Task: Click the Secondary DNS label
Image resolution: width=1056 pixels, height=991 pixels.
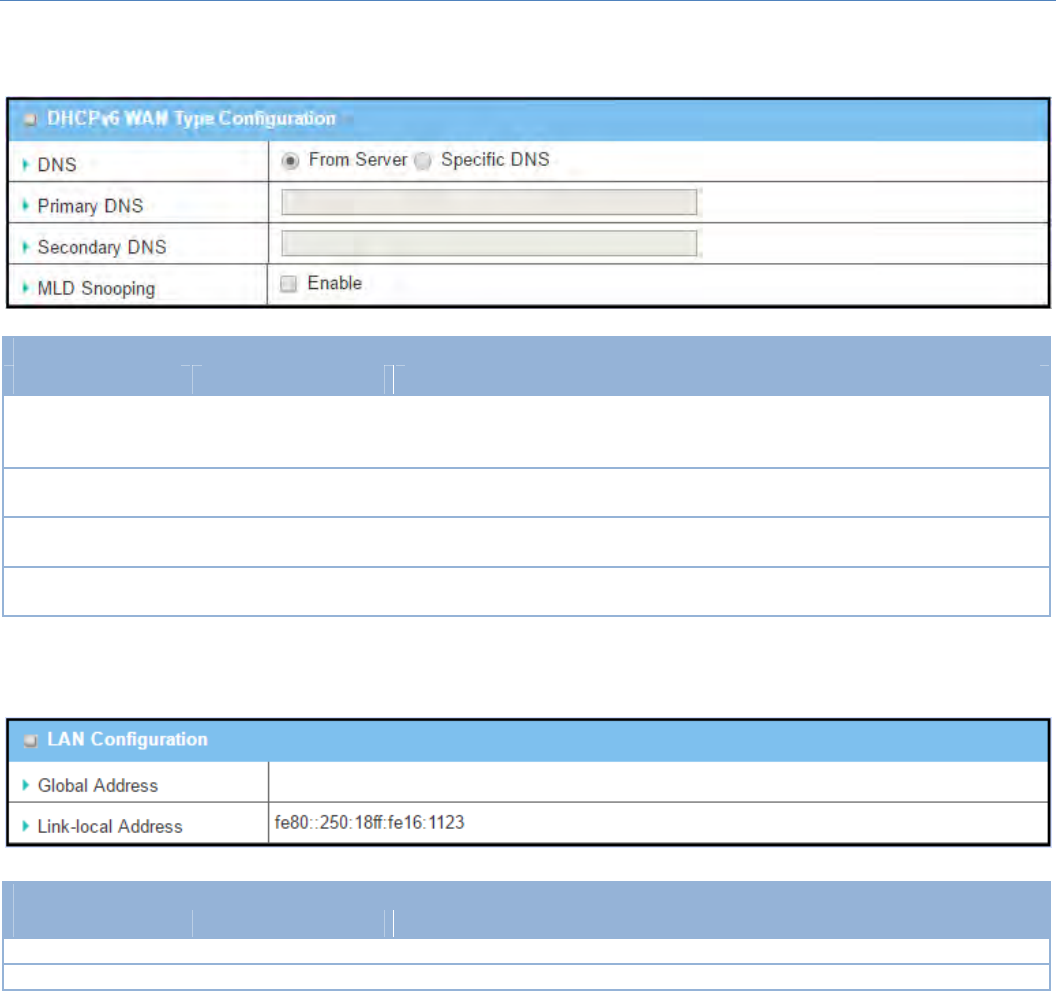Action: (x=102, y=247)
